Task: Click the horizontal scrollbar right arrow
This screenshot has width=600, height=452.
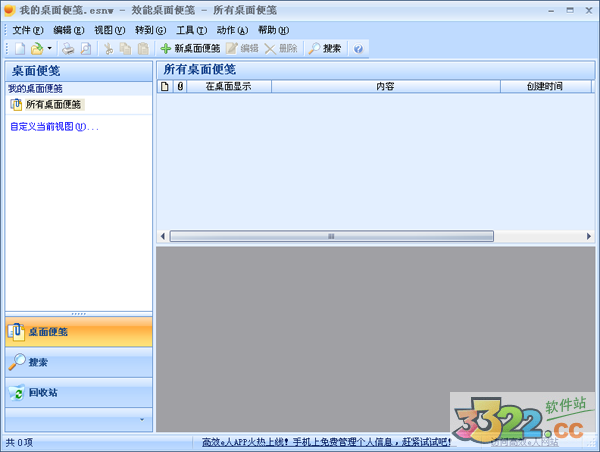Action: pos(589,236)
